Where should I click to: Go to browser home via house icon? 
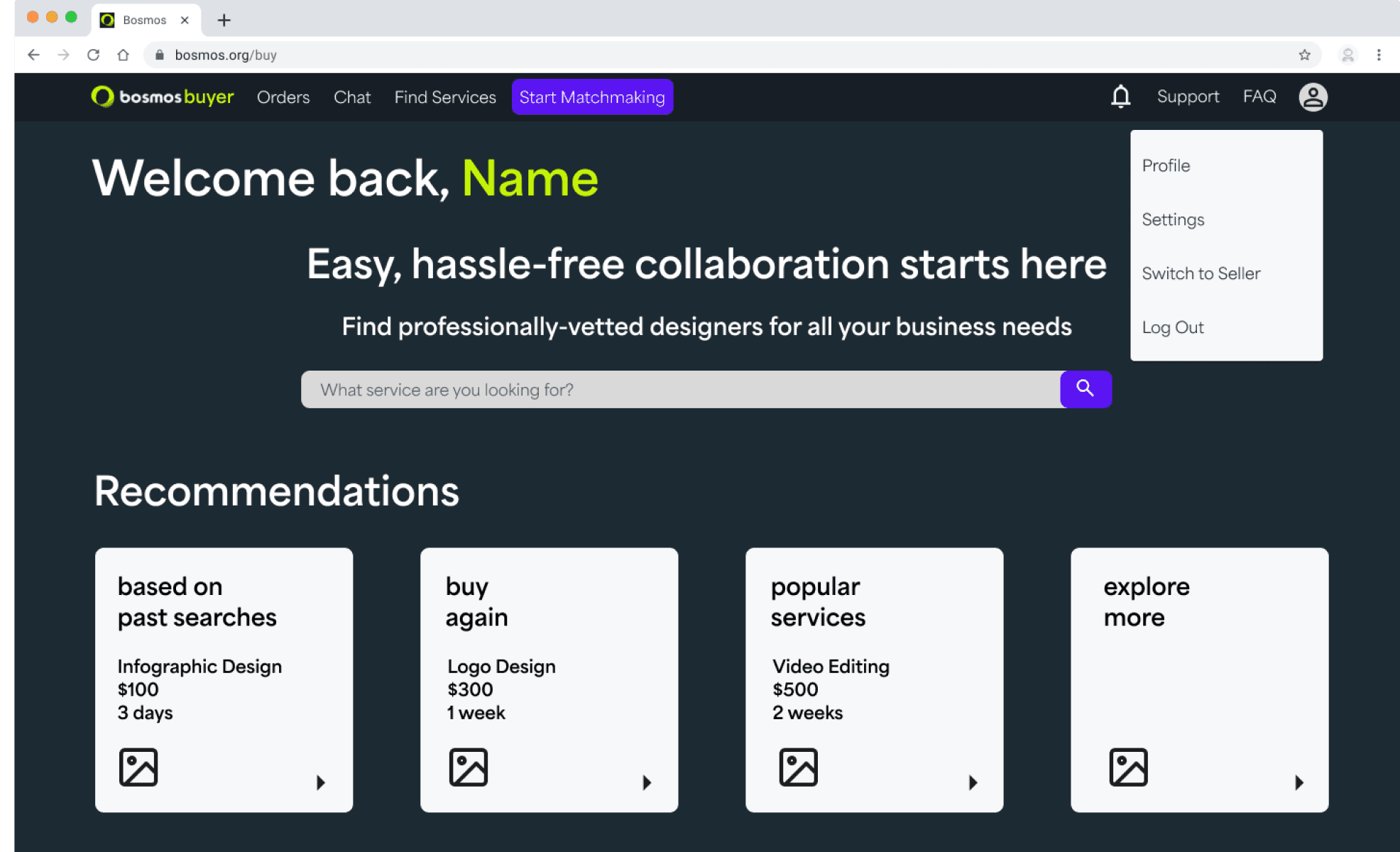pyautogui.click(x=123, y=55)
